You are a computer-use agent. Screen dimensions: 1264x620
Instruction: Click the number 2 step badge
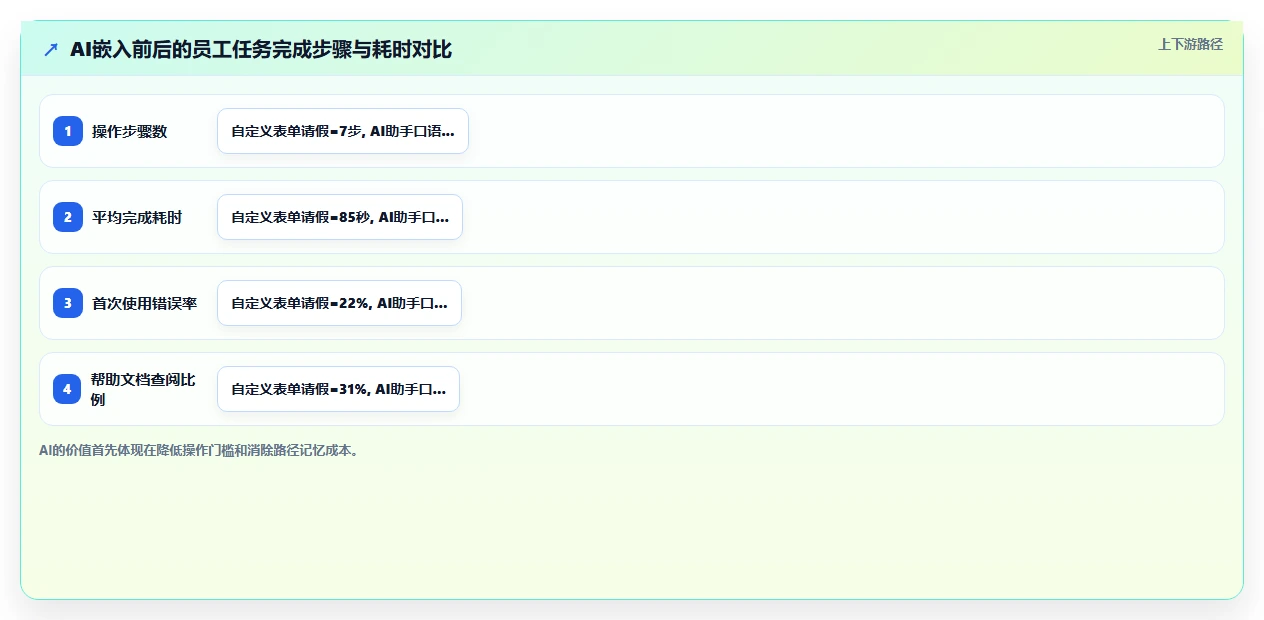click(x=68, y=217)
